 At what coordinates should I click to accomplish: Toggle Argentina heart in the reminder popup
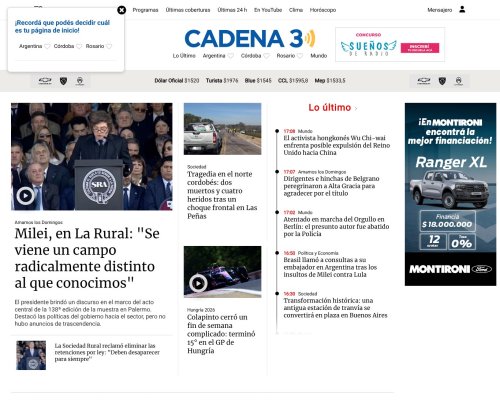click(x=47, y=46)
